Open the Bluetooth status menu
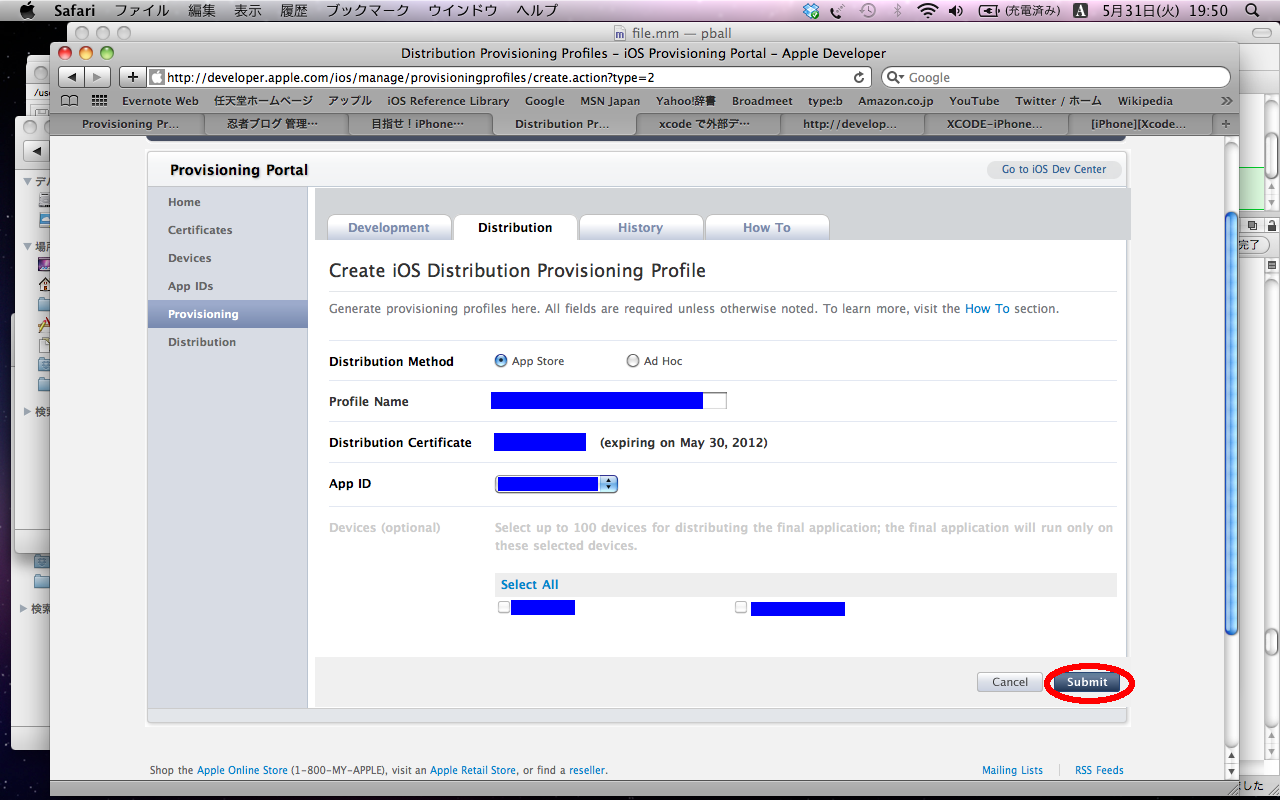 click(897, 11)
